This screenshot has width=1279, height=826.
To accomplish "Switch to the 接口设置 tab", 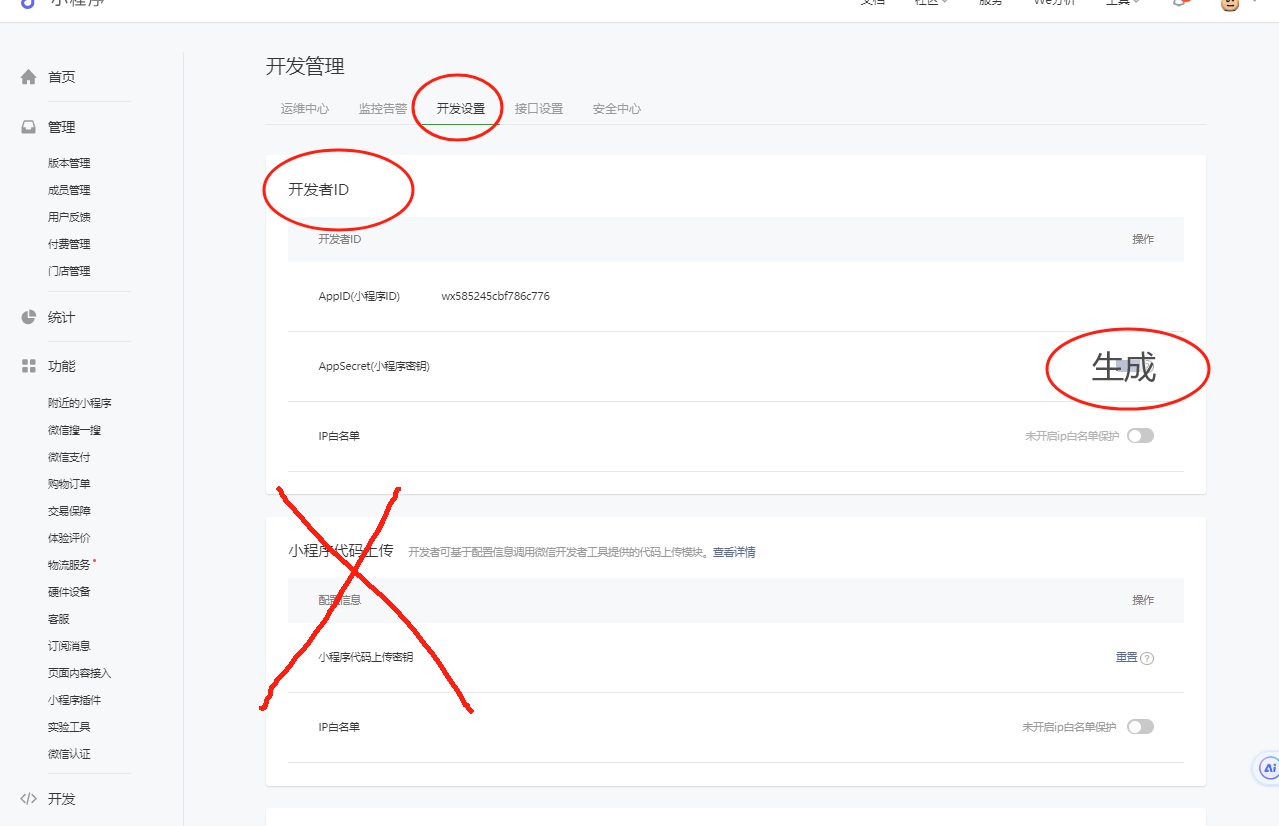I will [538, 109].
